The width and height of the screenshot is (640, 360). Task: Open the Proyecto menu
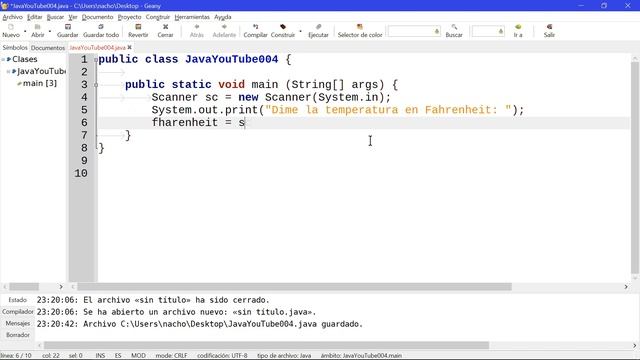tap(129, 17)
